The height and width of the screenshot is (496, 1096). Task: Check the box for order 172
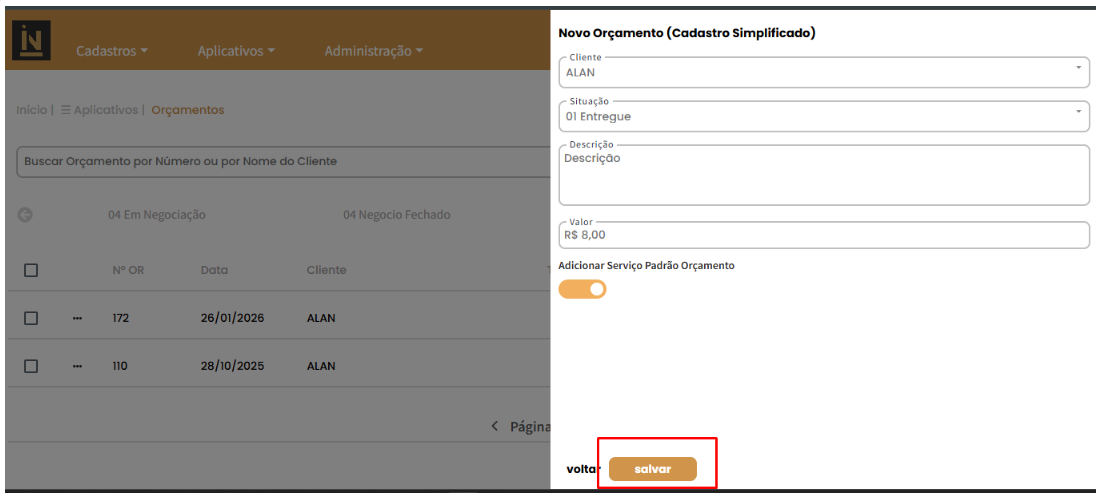point(31,318)
